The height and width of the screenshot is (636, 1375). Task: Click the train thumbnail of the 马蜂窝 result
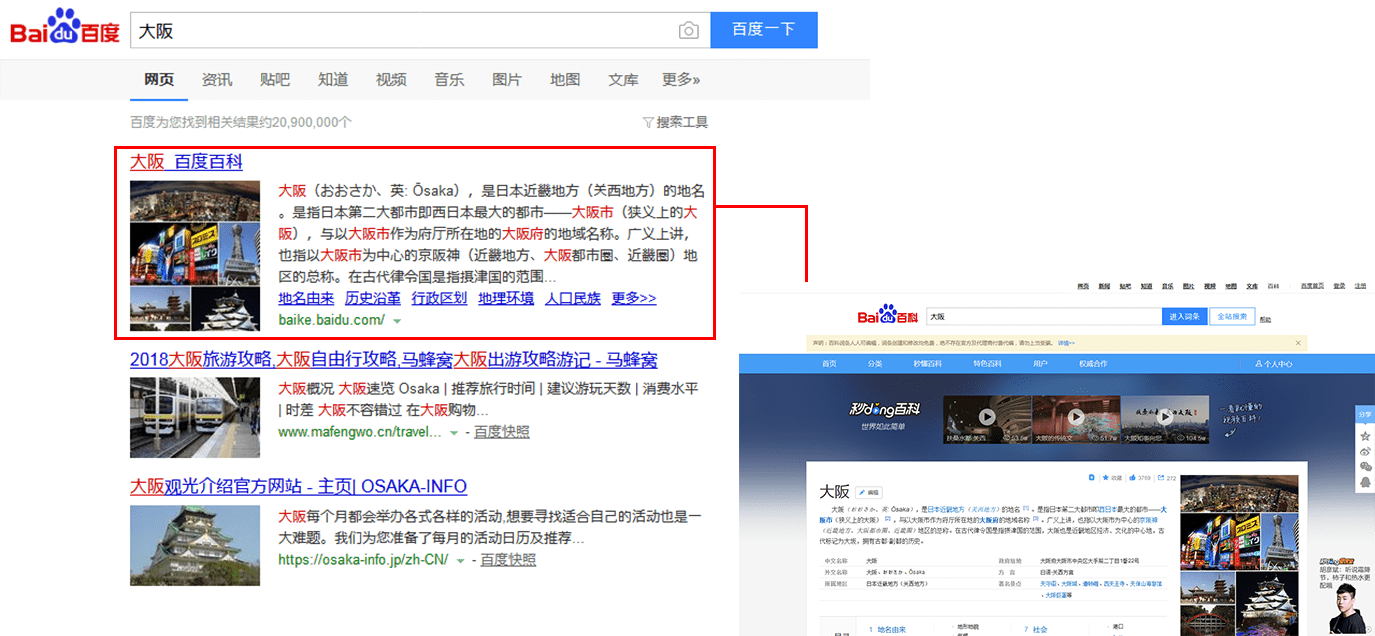195,418
